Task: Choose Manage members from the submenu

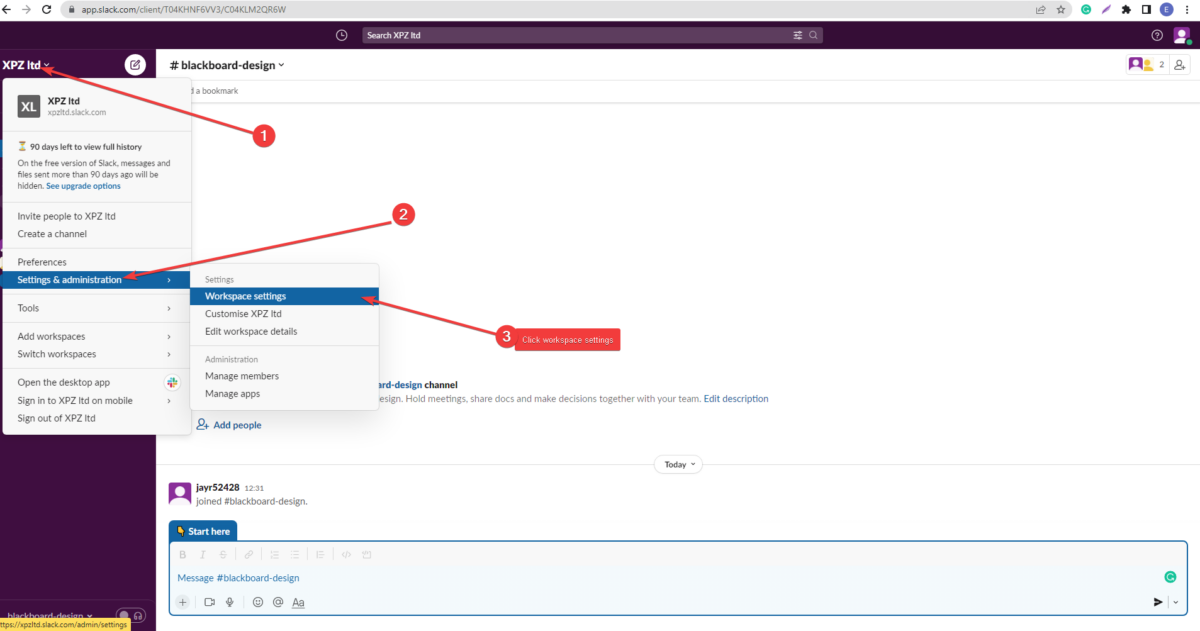Action: click(x=242, y=376)
